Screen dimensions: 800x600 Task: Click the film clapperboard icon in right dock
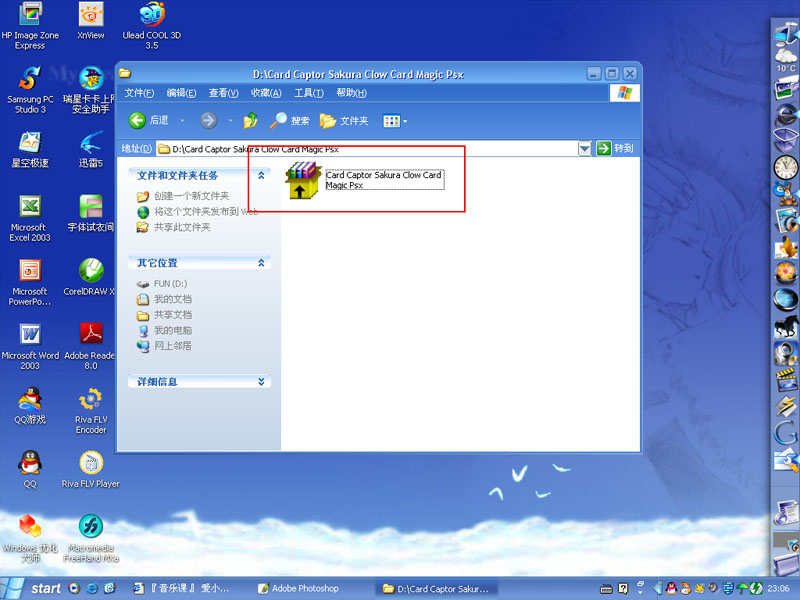[786, 381]
